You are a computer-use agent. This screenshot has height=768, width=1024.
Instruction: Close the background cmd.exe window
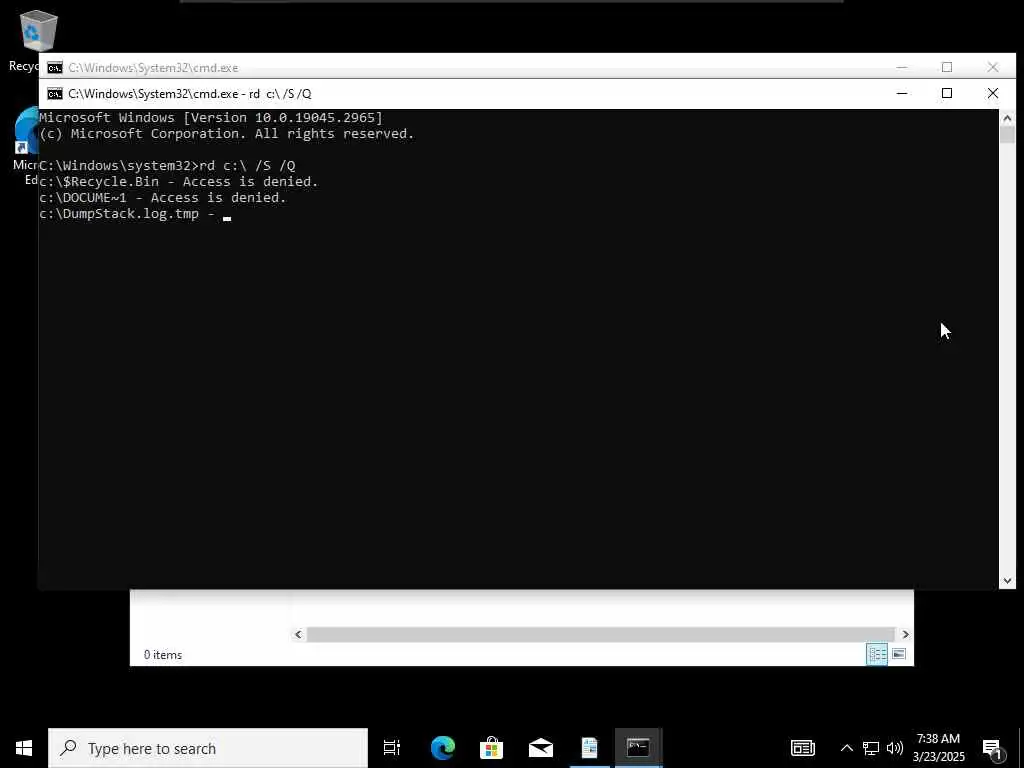click(993, 67)
